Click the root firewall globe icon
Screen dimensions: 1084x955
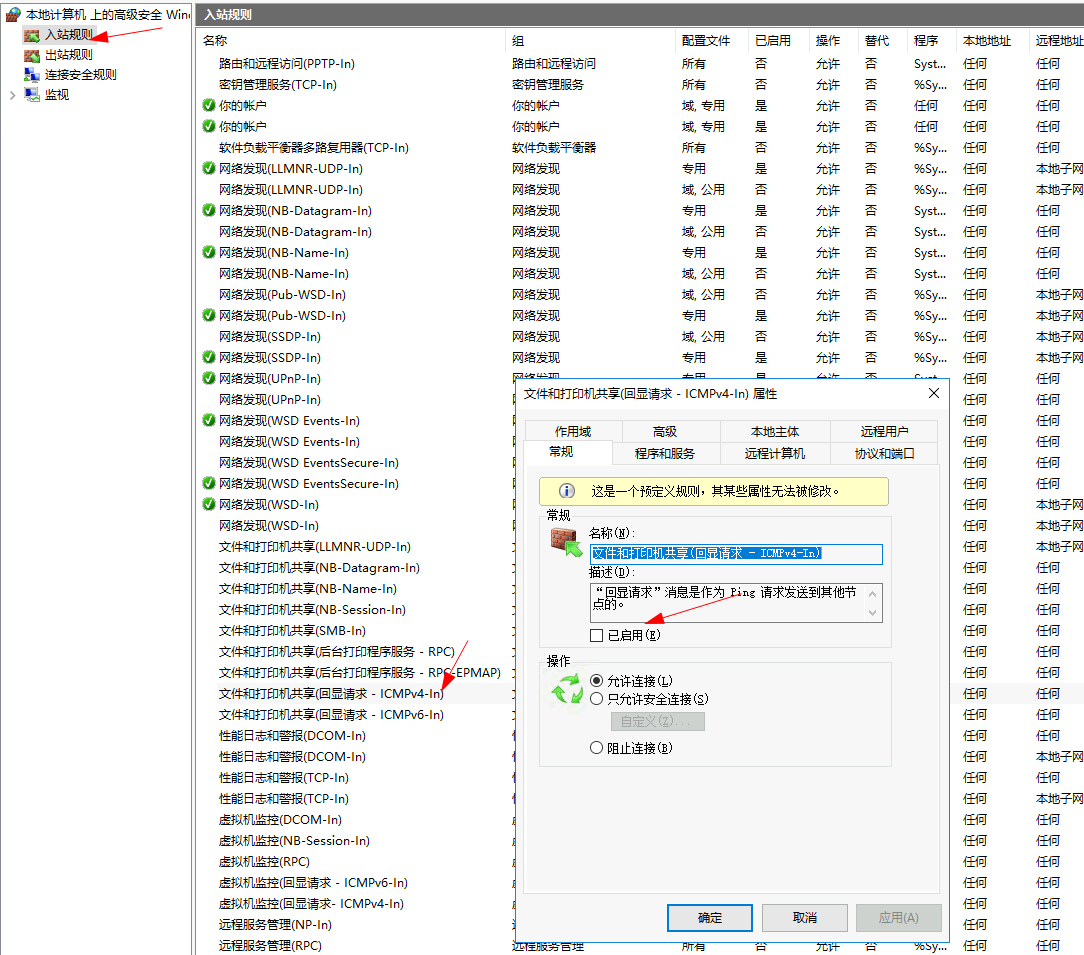13,15
